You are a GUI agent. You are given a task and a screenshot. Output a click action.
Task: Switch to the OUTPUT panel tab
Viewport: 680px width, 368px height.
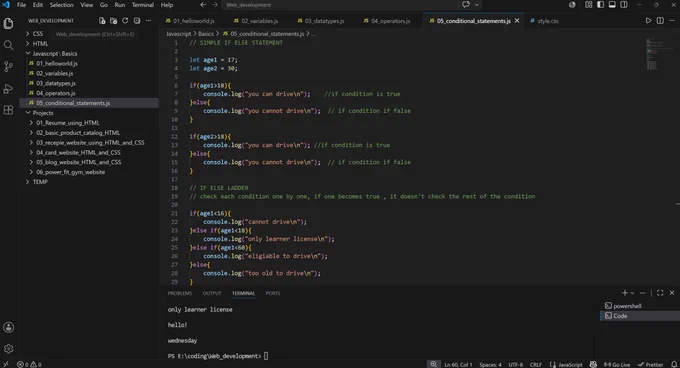coord(212,293)
